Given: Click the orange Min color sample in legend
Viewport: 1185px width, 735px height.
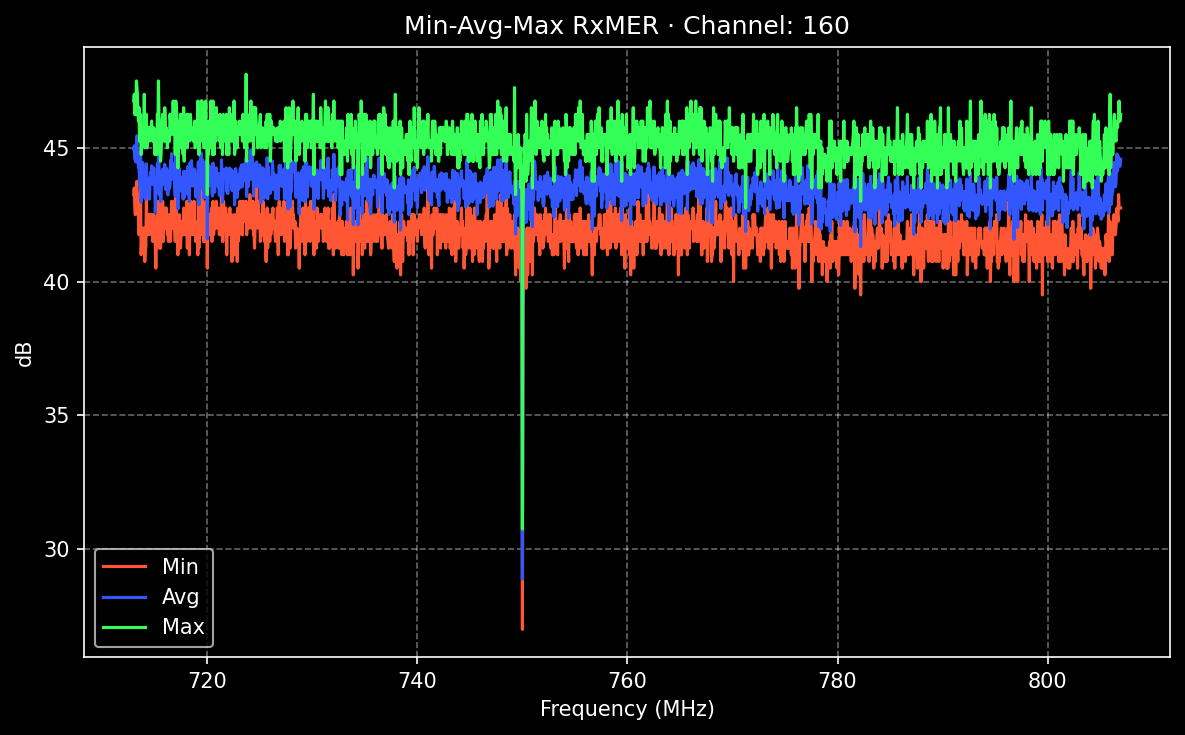Looking at the screenshot, I should tap(124, 566).
